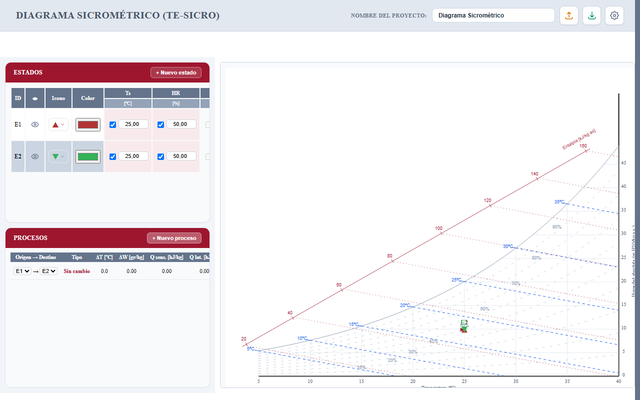Click the PROCESOS panel title
Image resolution: width=640 pixels, height=400 pixels.
pyautogui.click(x=30, y=238)
